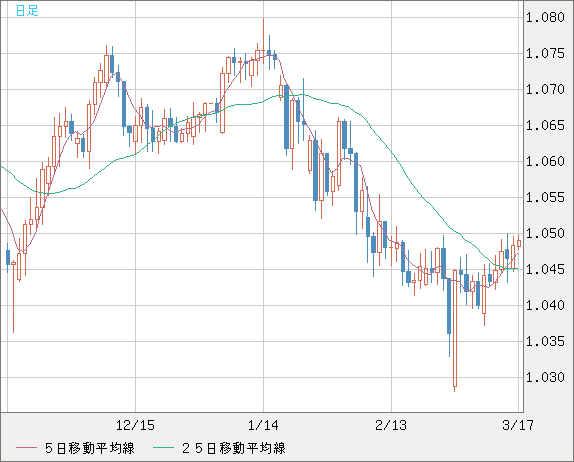This screenshot has width=574, height=462.
Task: Click the 12/15 date axis label
Action: point(135,425)
